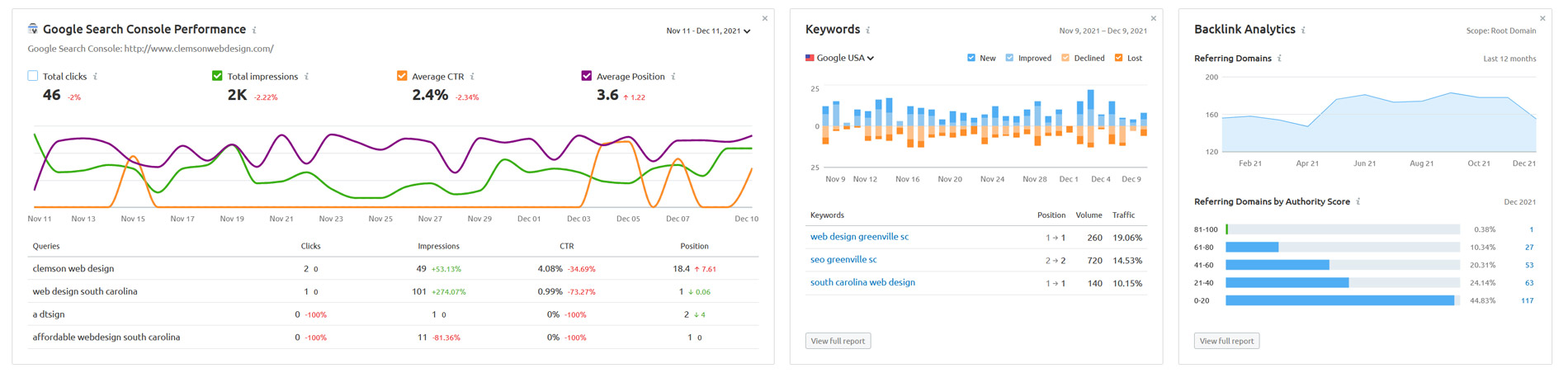Click View full report in Backlink Analytics widget
Screen dimensions: 1568x373
point(1226,341)
